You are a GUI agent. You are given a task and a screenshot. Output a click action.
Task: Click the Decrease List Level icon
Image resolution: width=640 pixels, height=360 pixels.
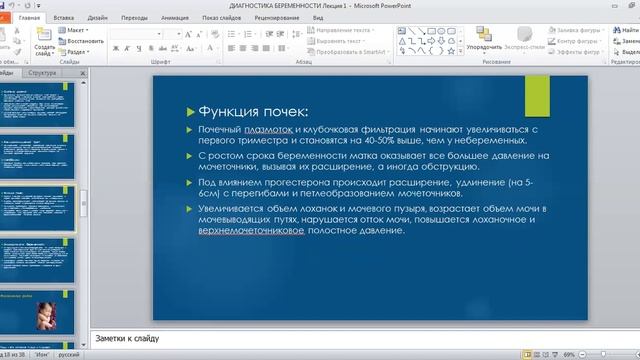tap(269, 34)
